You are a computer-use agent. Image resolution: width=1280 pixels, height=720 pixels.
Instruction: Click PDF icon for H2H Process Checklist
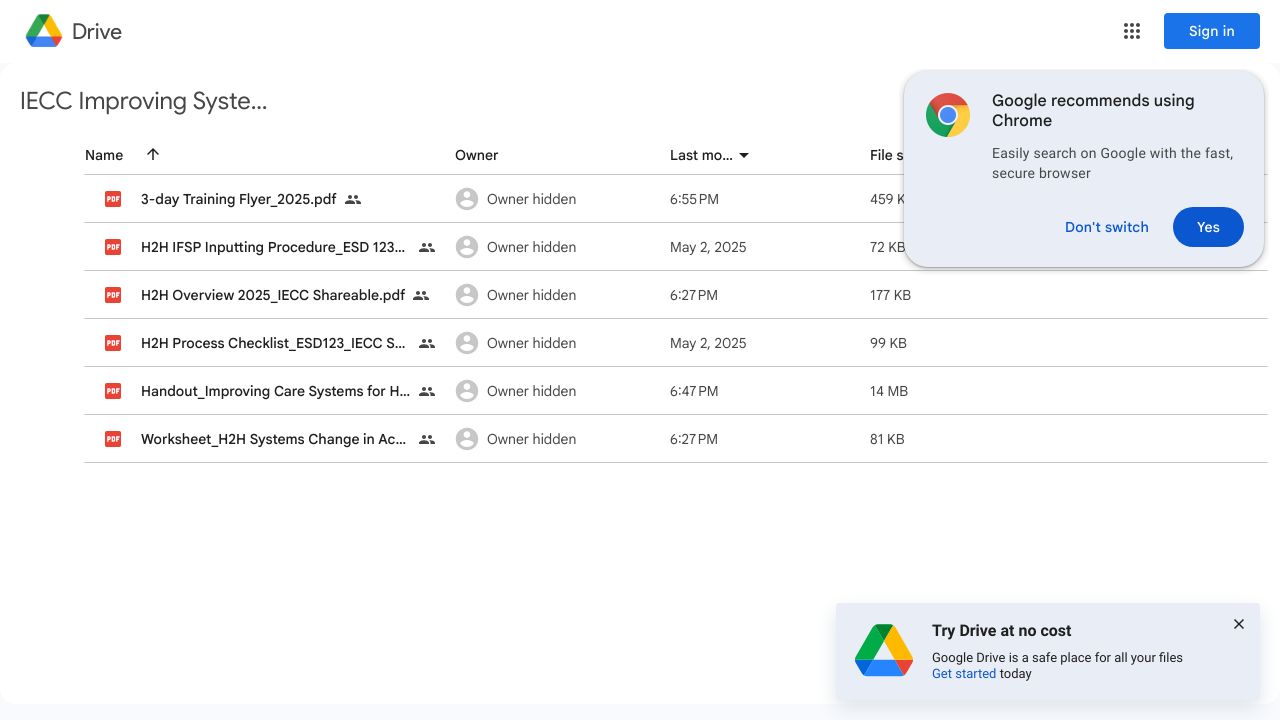point(113,343)
